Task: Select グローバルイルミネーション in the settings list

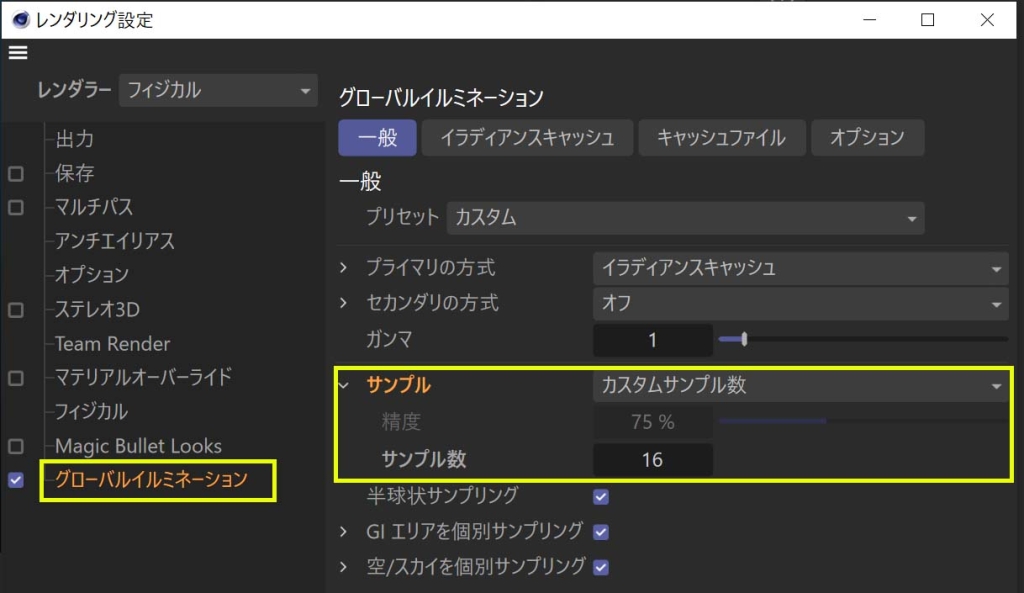Action: [x=152, y=479]
